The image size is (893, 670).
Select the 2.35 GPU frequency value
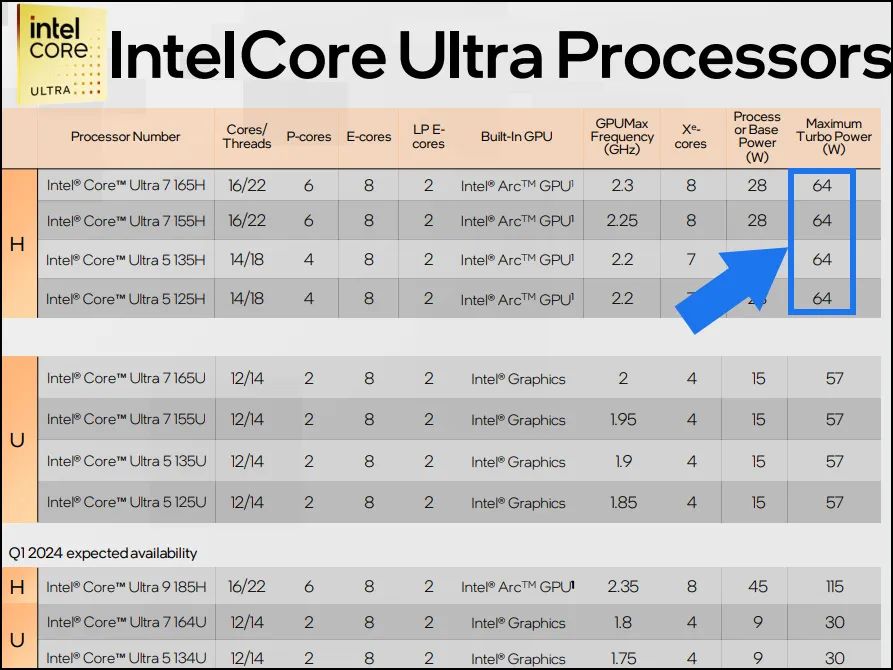click(623, 587)
